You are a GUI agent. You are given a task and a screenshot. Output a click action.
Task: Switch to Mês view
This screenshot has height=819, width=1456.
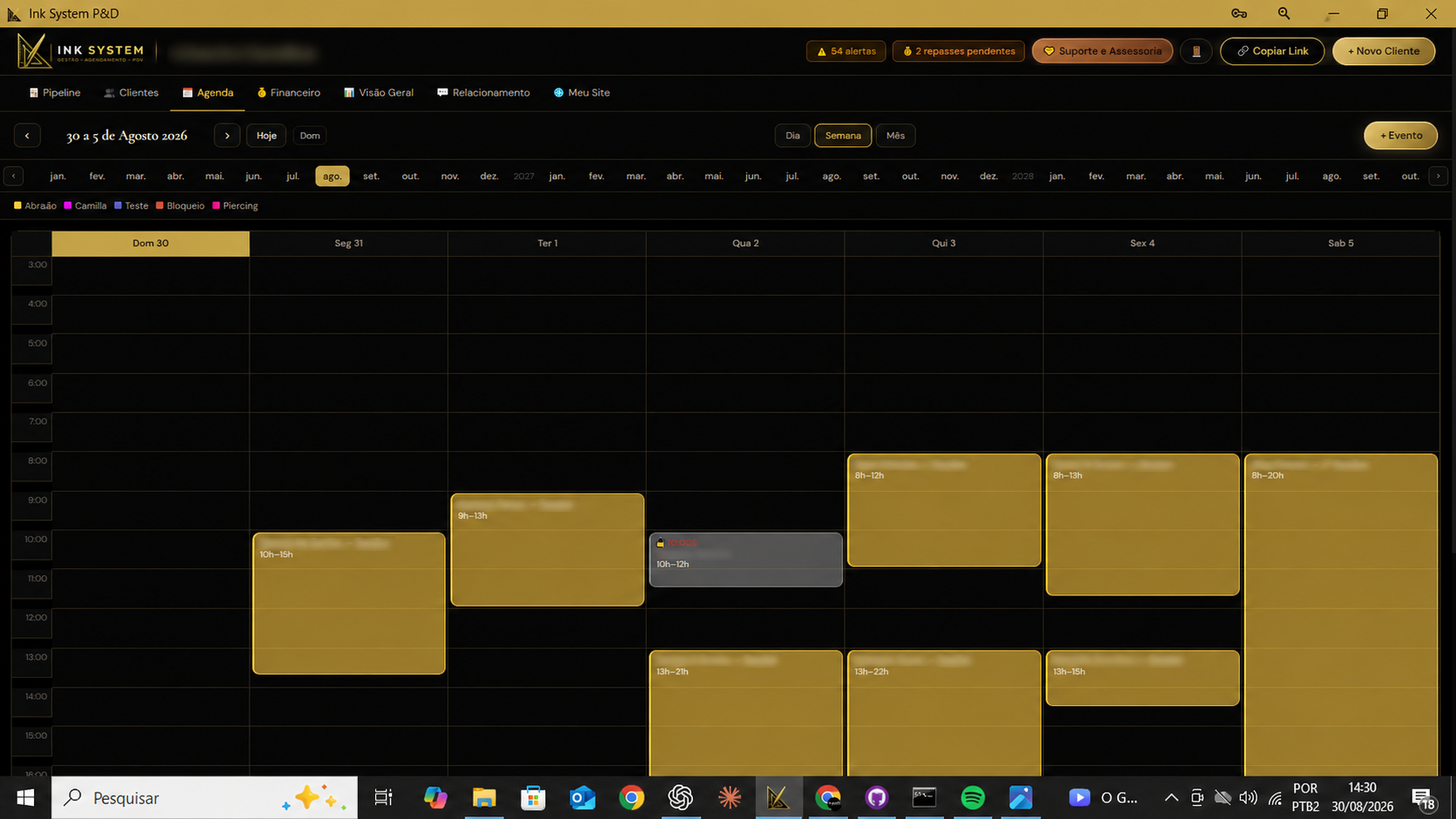click(895, 136)
